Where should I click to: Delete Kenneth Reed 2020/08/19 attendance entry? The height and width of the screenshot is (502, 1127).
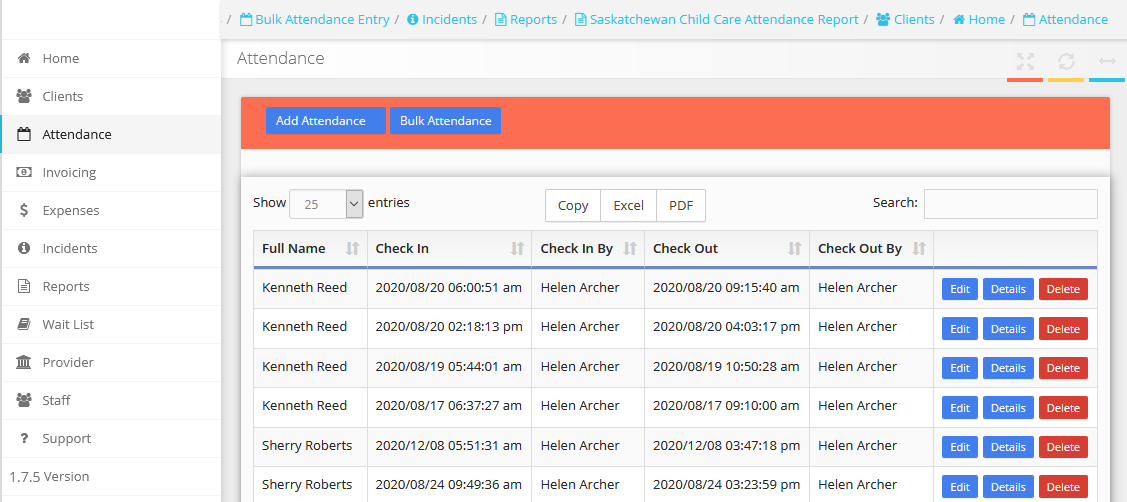[x=1063, y=368]
